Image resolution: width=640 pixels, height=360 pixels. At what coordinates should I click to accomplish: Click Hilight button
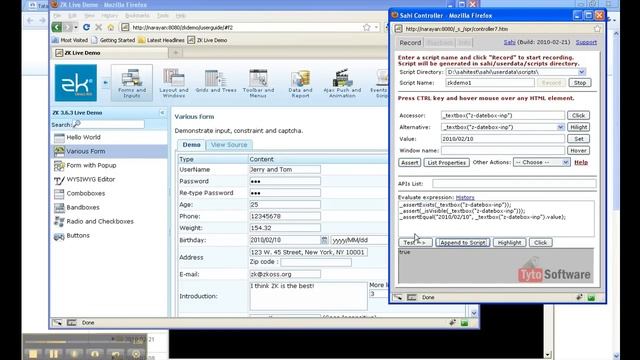(578, 127)
